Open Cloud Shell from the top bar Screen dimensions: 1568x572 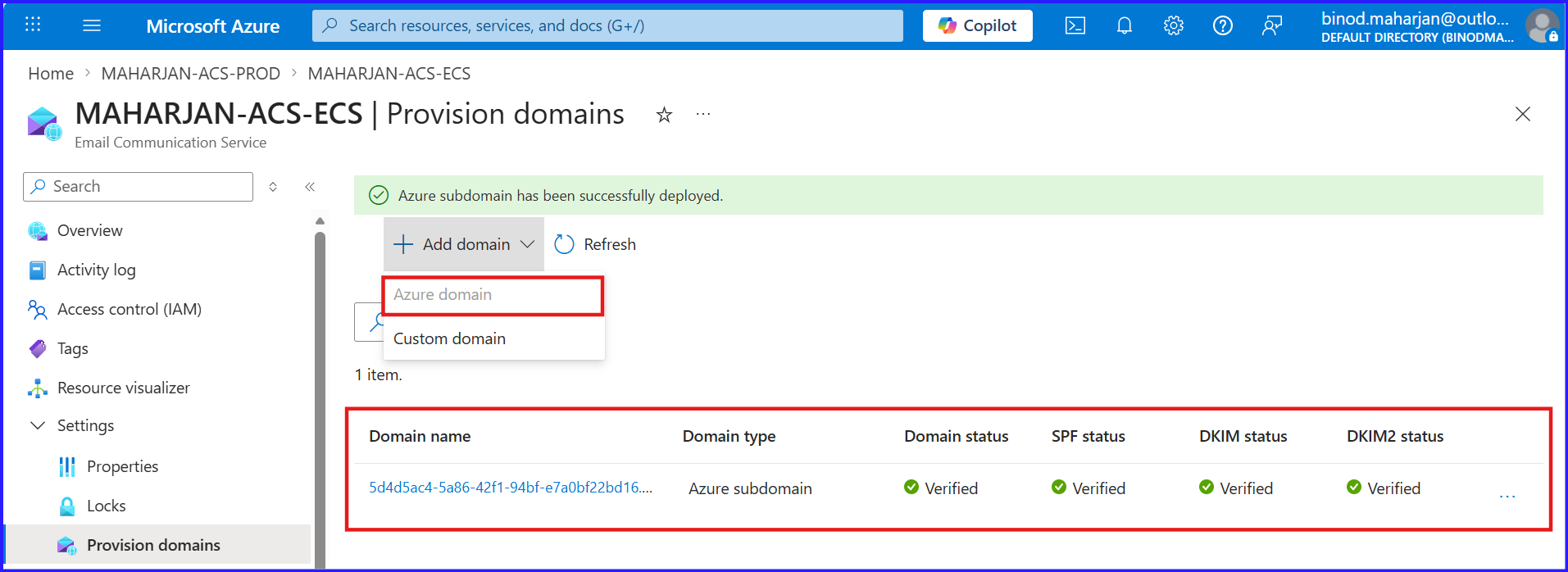1075,25
